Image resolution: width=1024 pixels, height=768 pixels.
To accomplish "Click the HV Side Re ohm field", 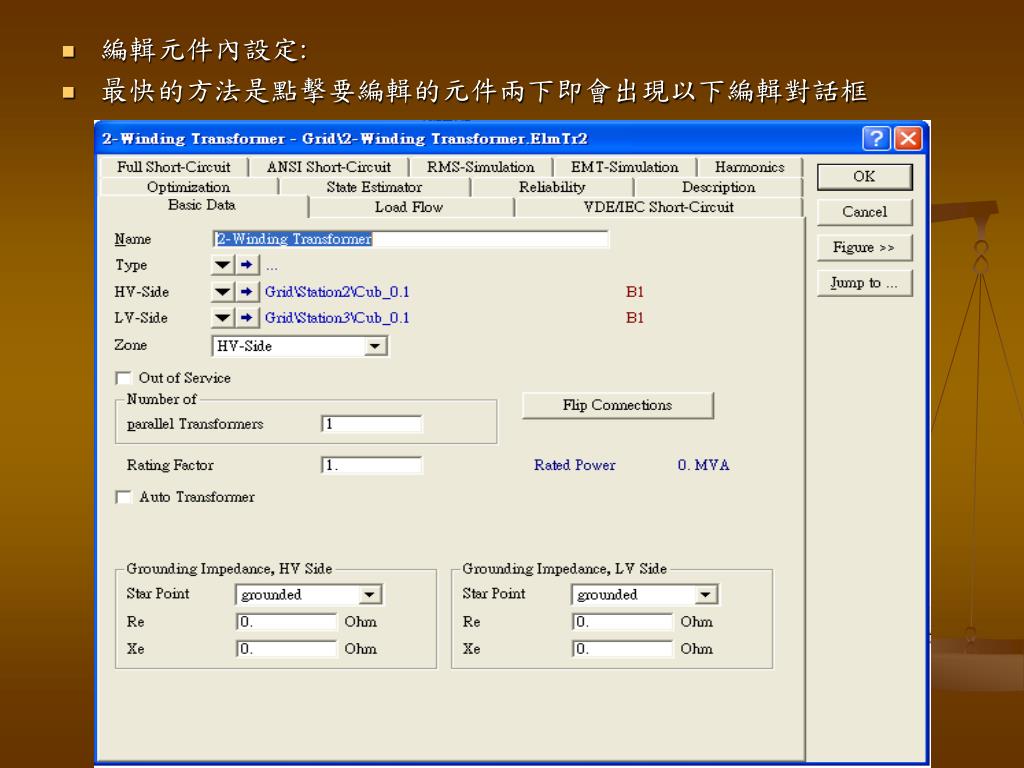I will pyautogui.click(x=287, y=622).
